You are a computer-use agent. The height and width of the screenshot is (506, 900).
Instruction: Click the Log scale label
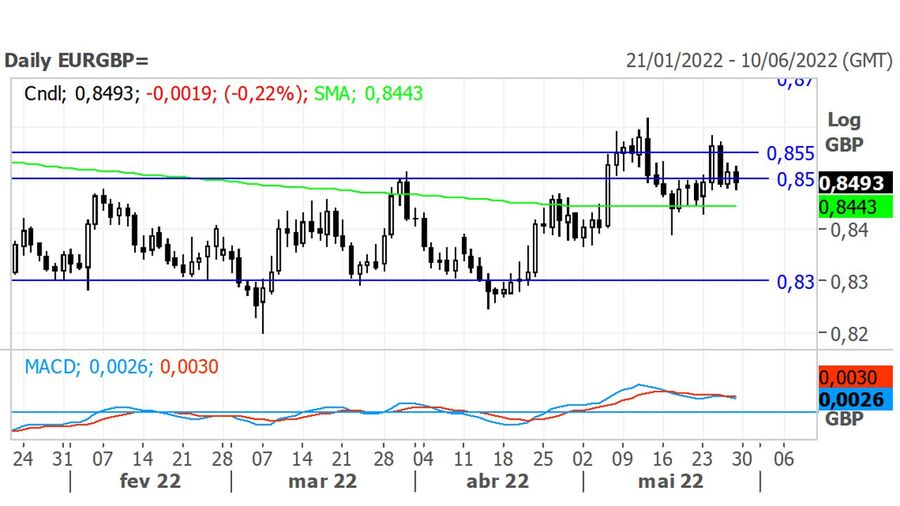click(844, 120)
